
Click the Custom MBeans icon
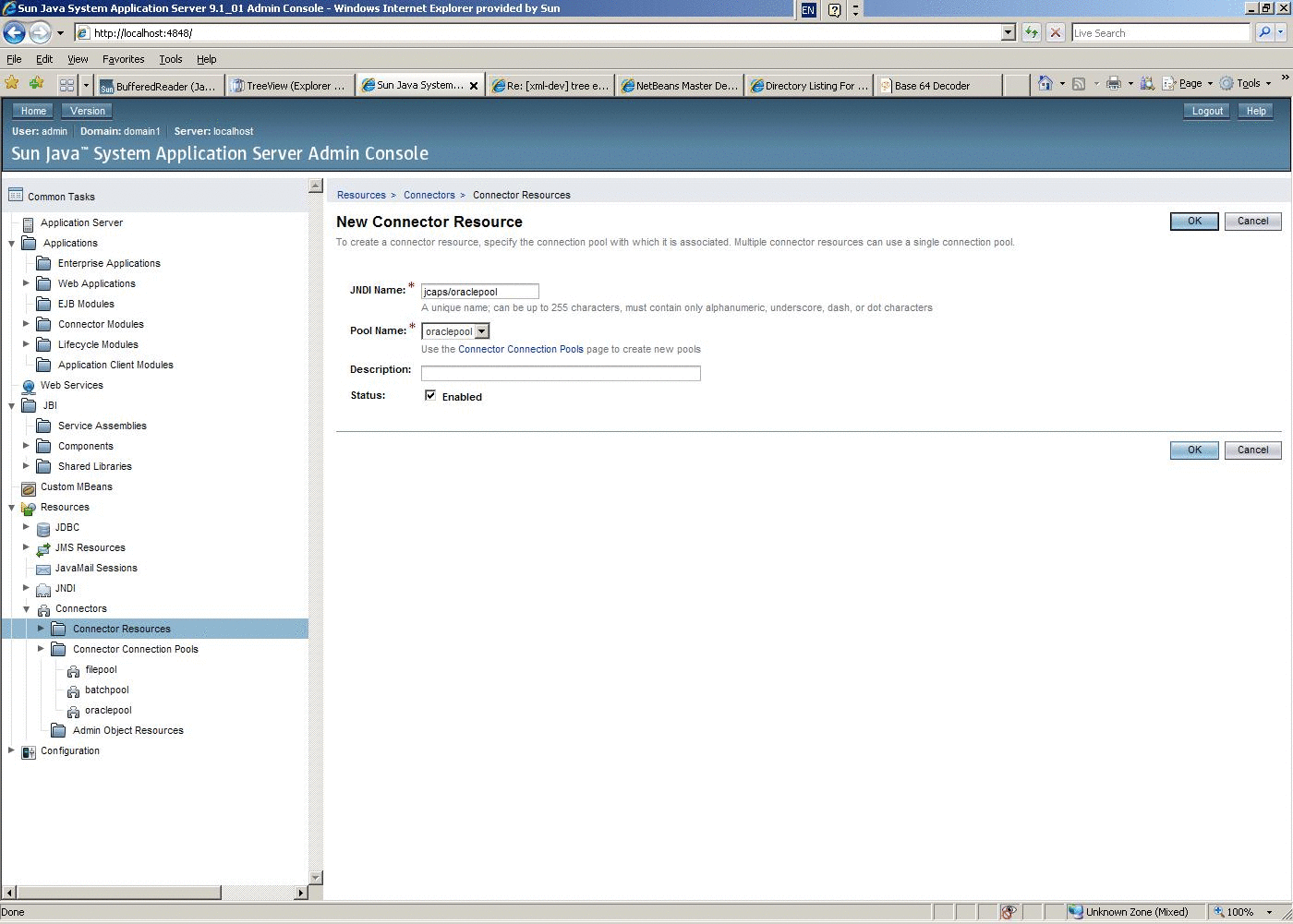coord(29,487)
